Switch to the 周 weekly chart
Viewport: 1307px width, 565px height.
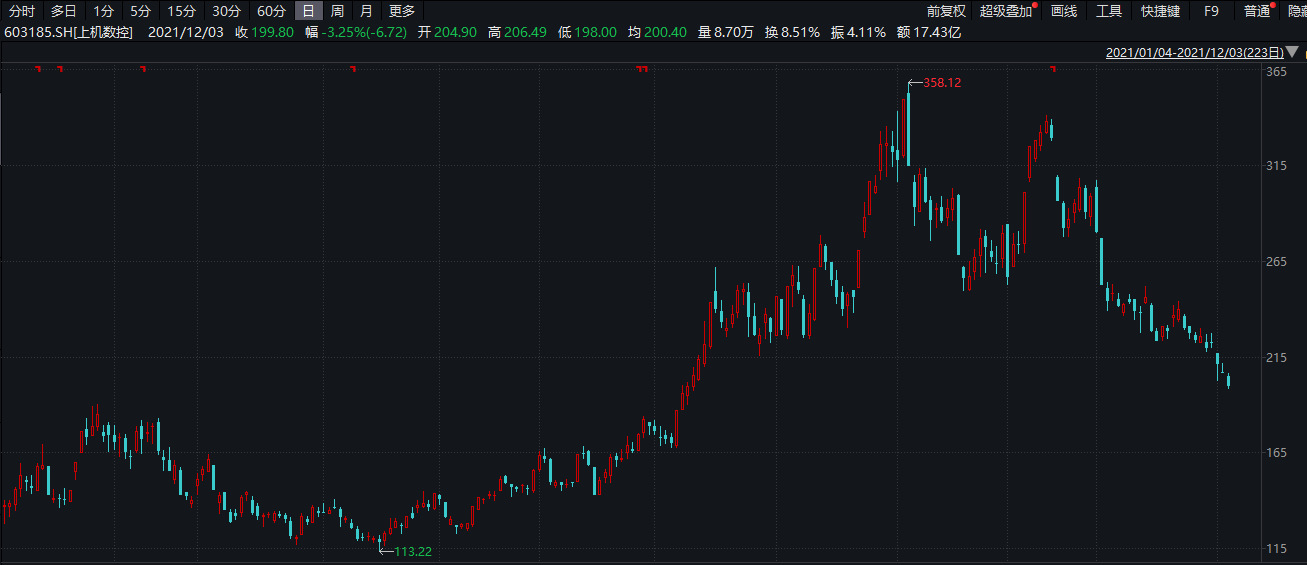pyautogui.click(x=337, y=11)
